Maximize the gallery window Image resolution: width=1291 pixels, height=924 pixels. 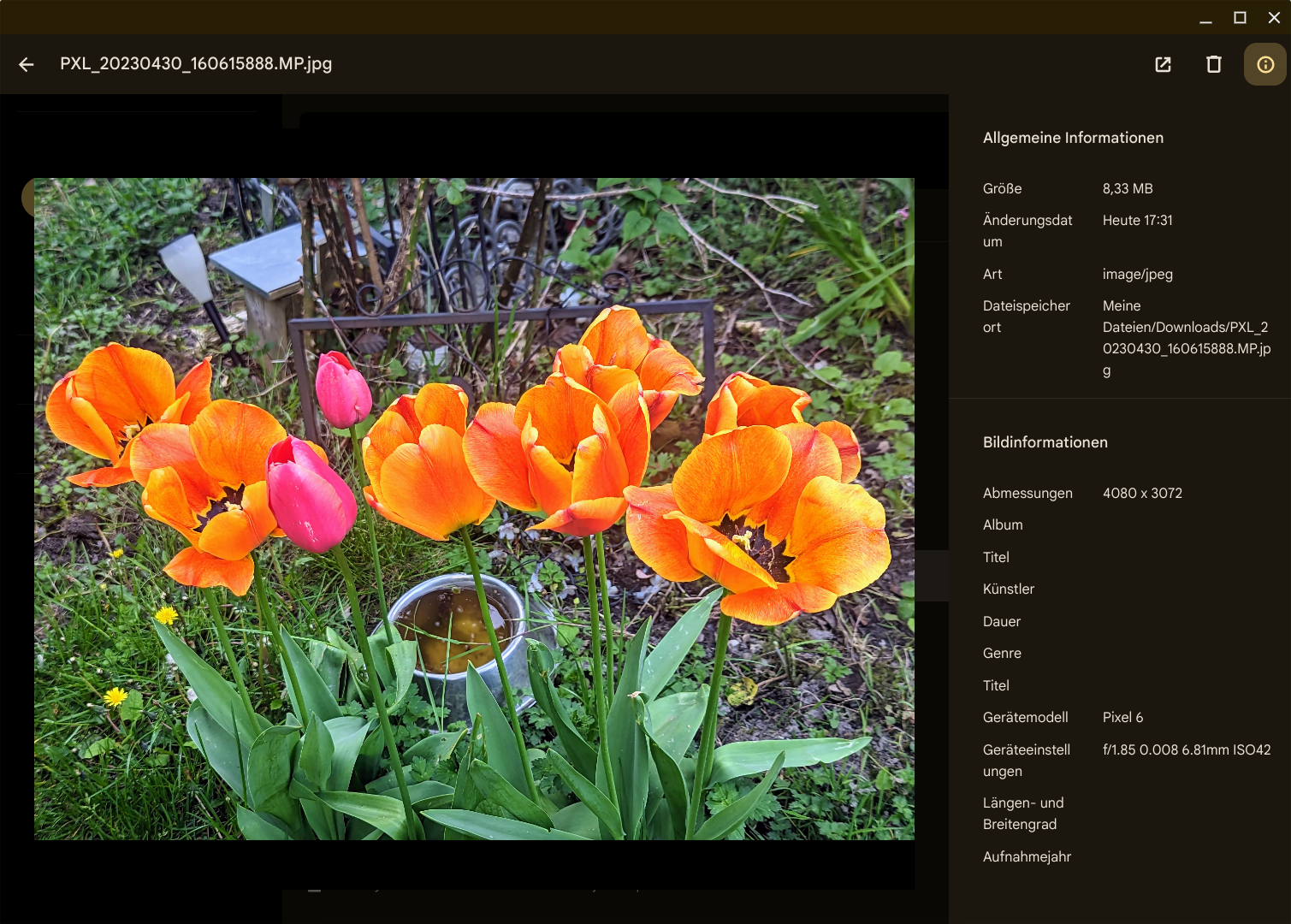pos(1240,18)
